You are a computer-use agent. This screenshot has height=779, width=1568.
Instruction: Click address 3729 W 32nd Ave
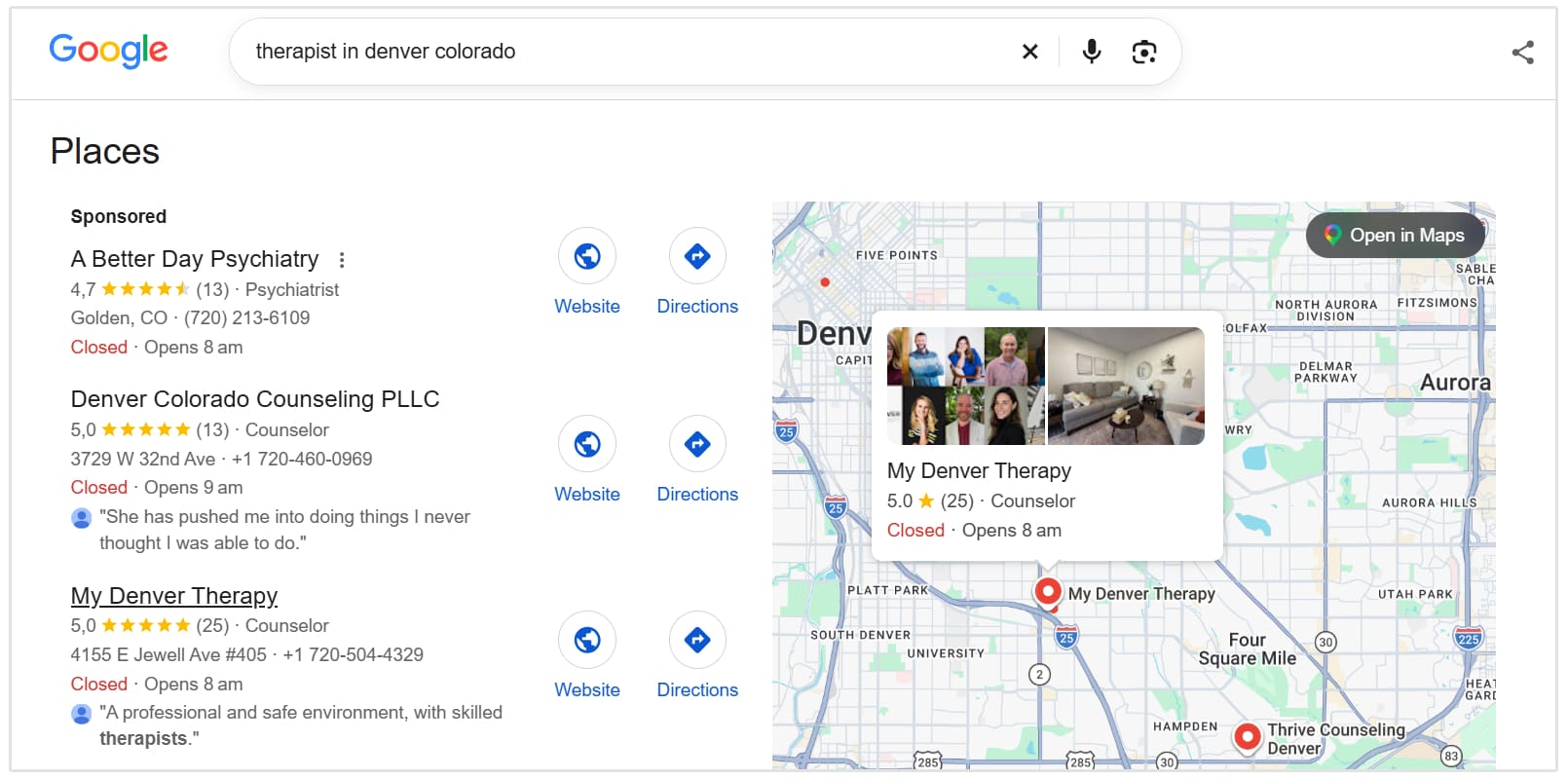pyautogui.click(x=143, y=459)
